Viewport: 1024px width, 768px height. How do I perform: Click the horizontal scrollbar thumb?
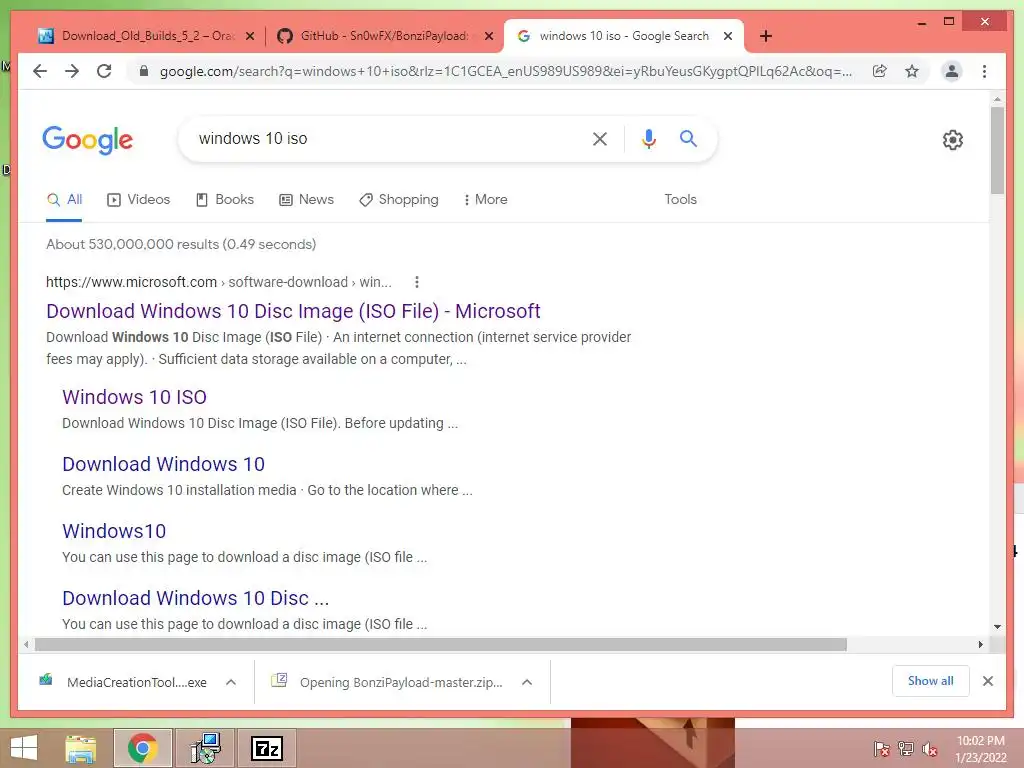pyautogui.click(x=441, y=645)
